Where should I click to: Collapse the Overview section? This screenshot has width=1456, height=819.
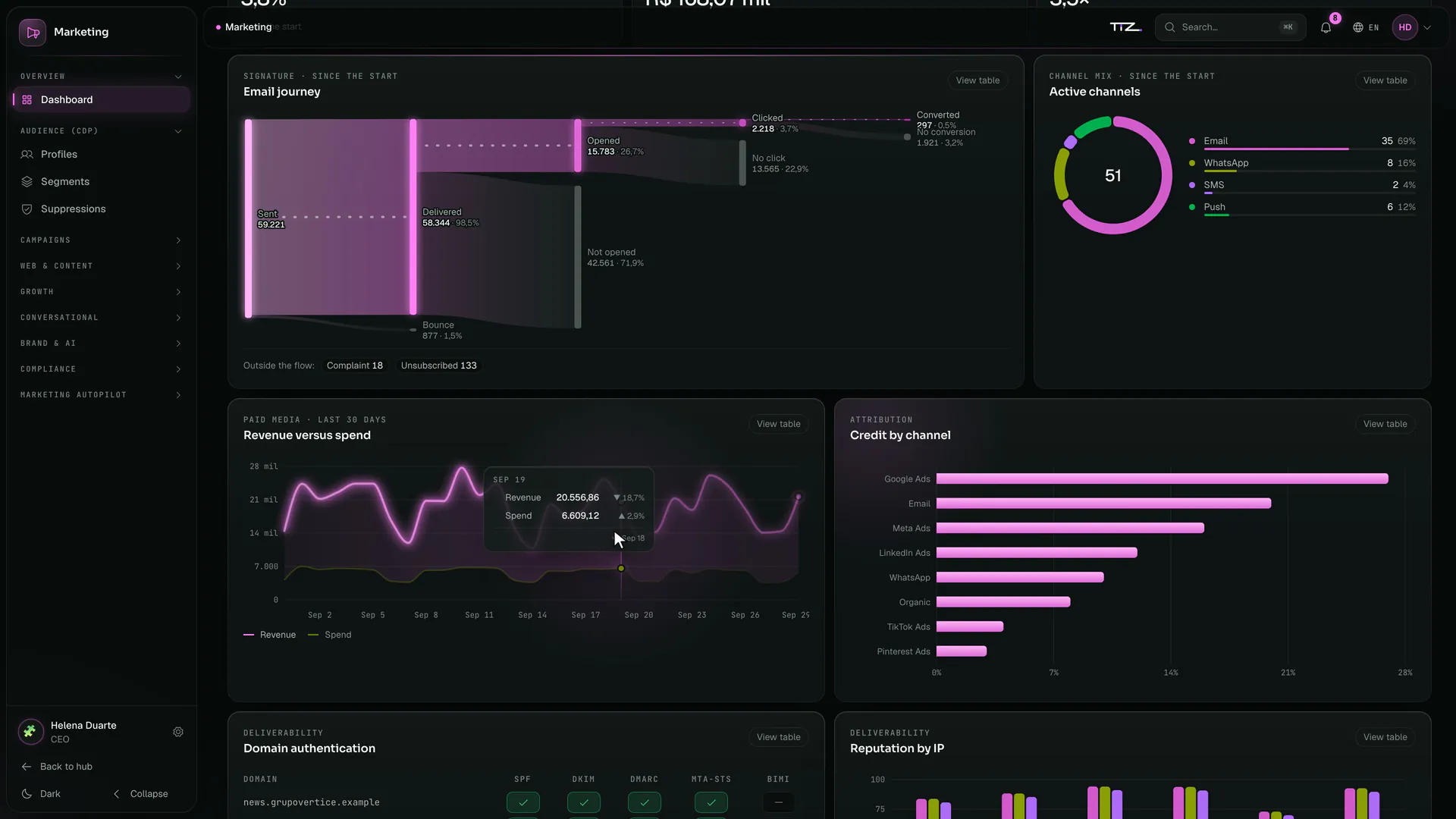(102, 77)
